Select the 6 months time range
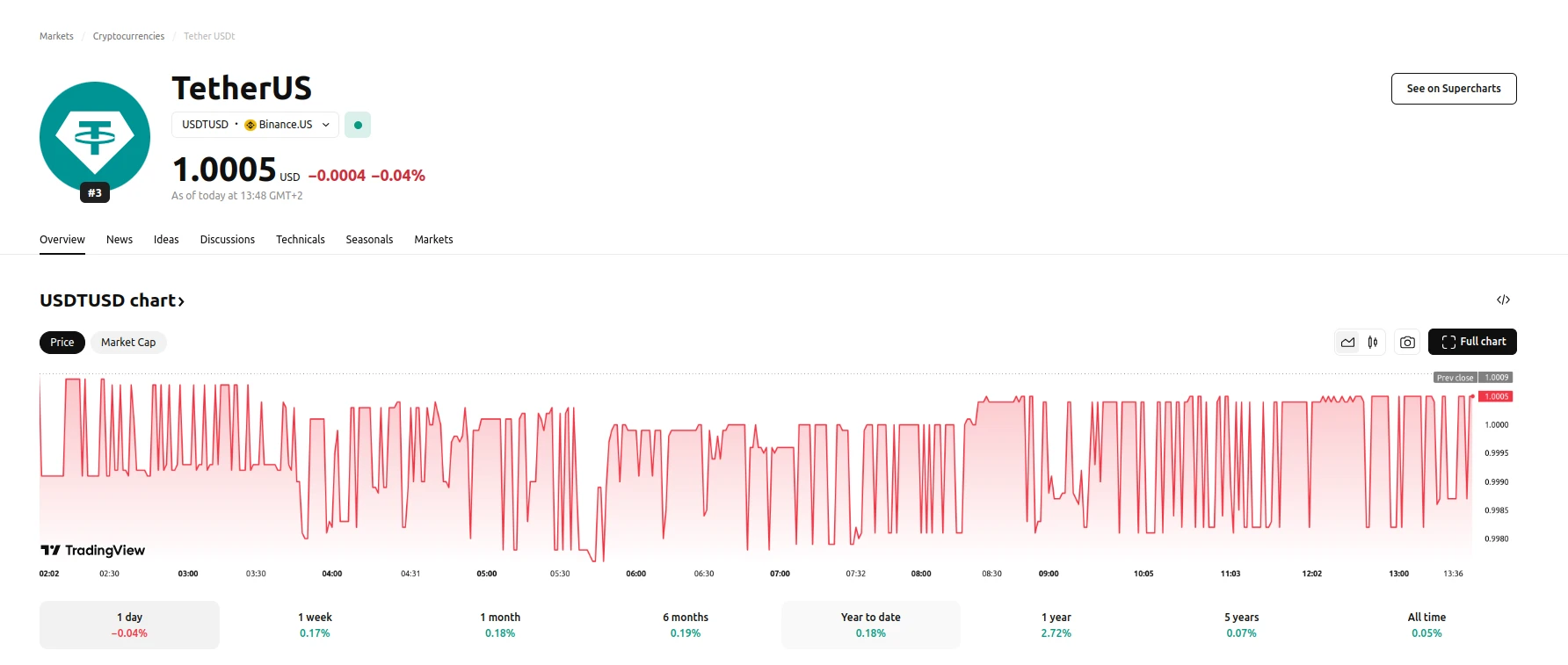This screenshot has height=665, width=1568. (686, 625)
